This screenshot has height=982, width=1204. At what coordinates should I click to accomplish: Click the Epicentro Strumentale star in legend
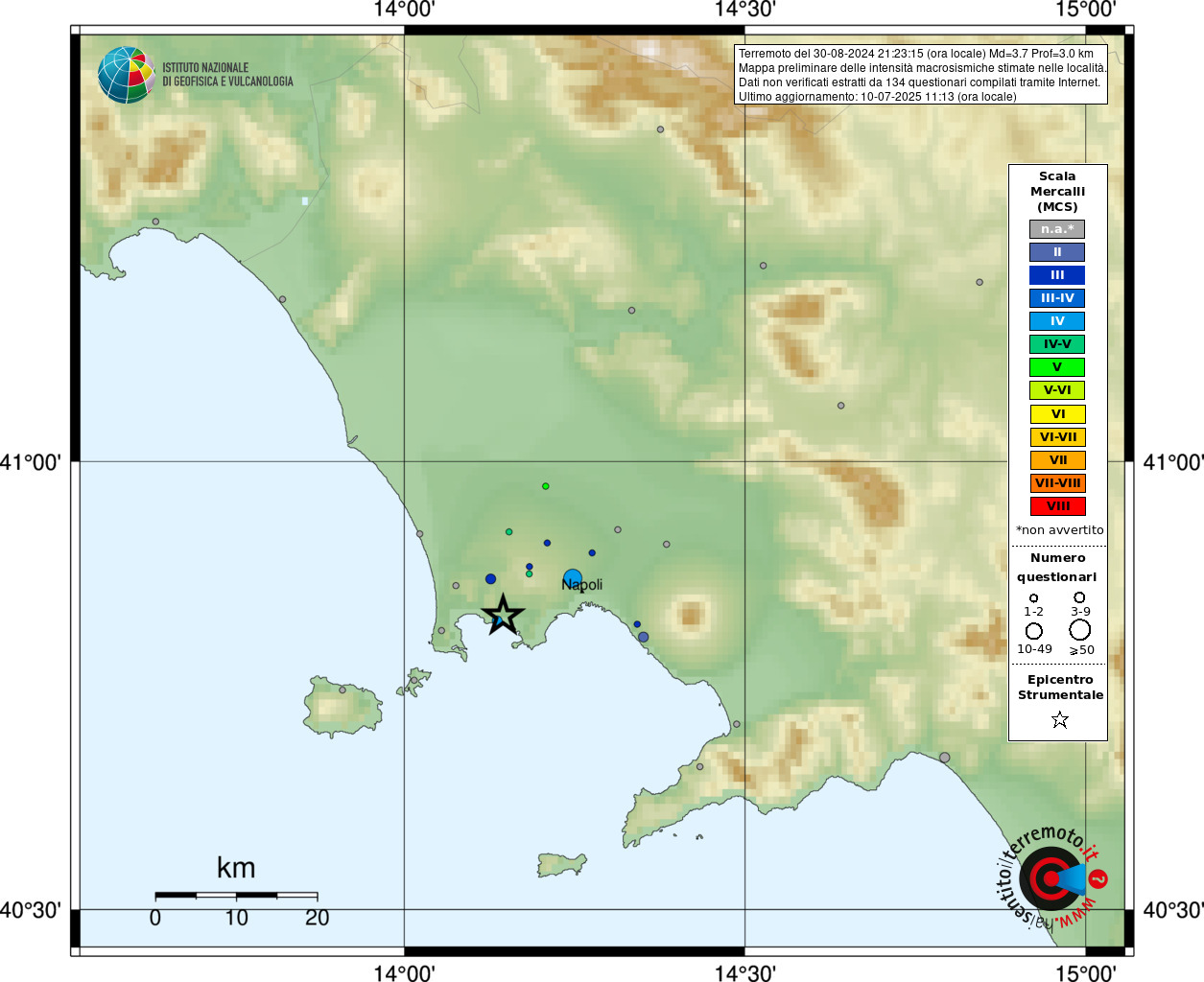[1059, 719]
